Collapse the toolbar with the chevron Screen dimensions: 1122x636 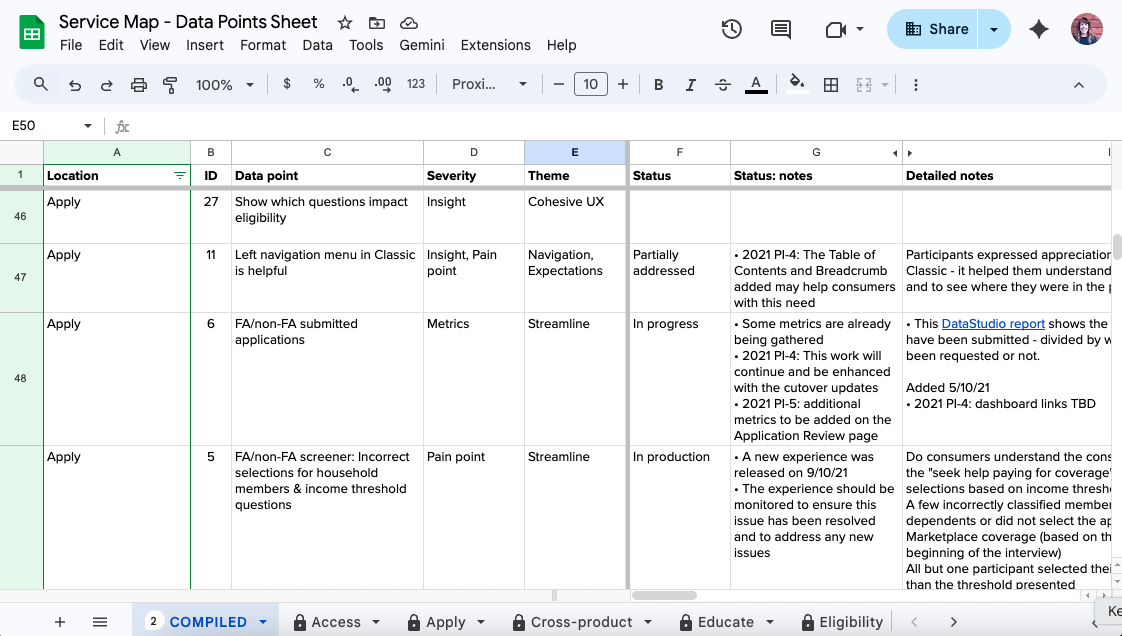coord(1079,84)
